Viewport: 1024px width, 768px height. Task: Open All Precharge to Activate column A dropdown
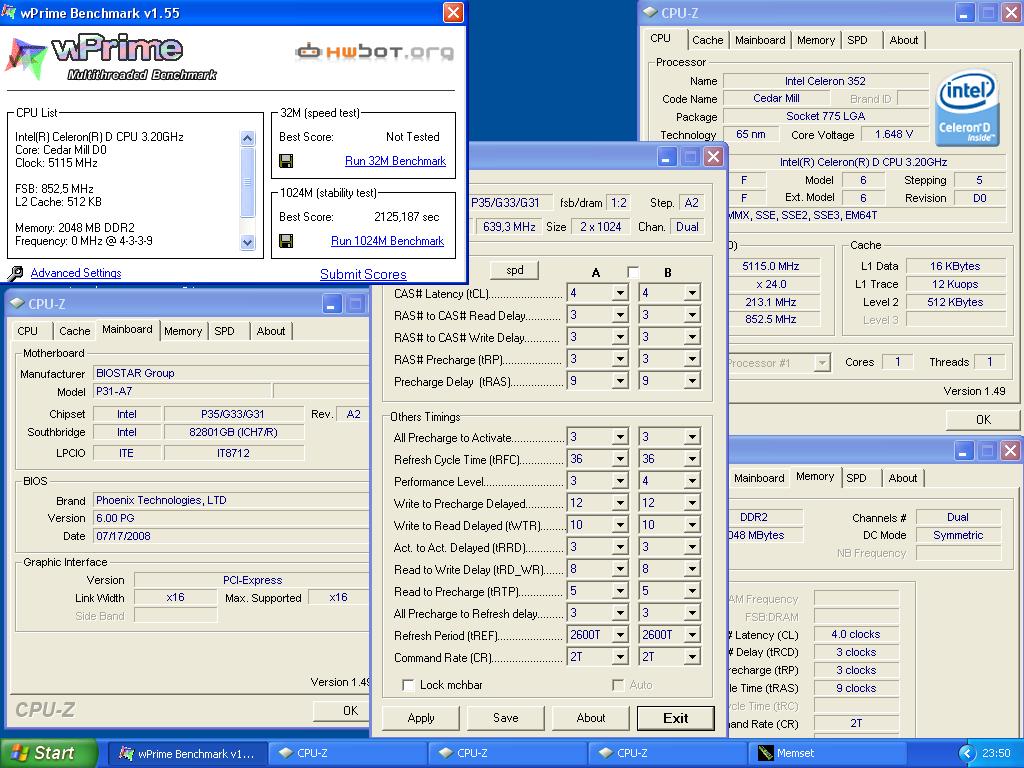[620, 437]
